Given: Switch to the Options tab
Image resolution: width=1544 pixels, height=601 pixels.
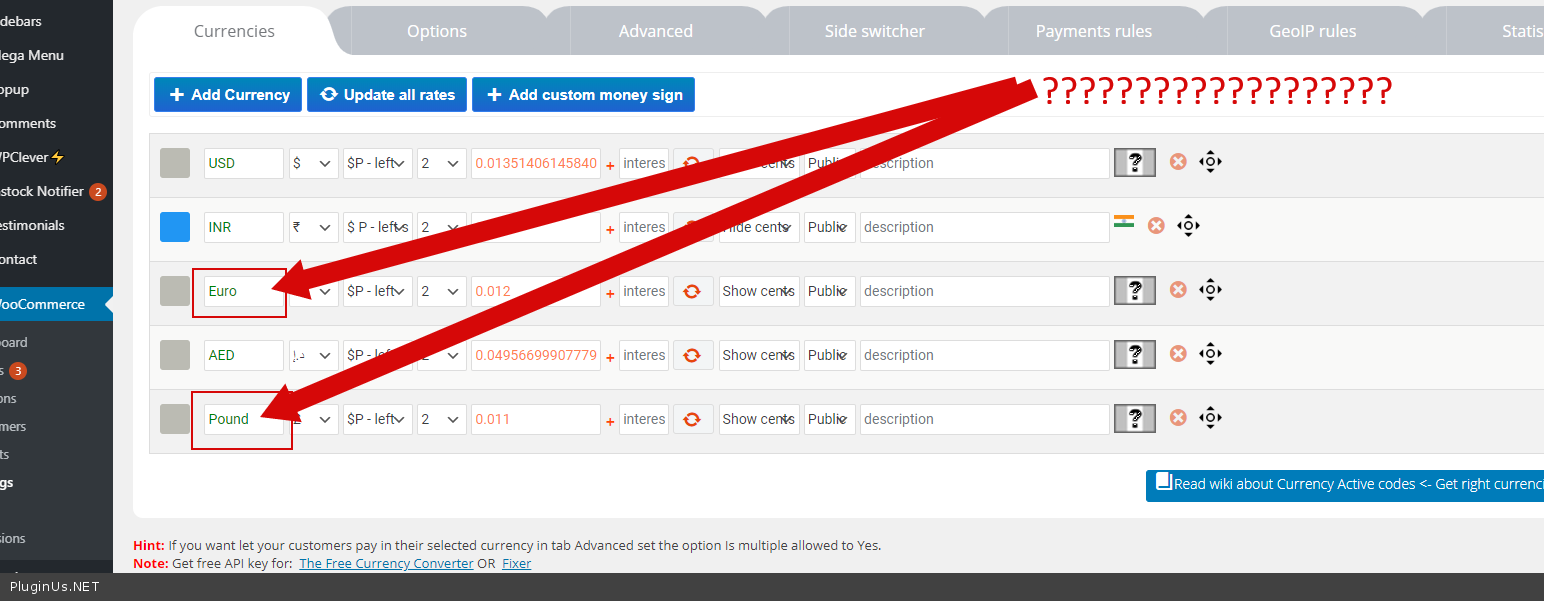Looking at the screenshot, I should [x=437, y=31].
